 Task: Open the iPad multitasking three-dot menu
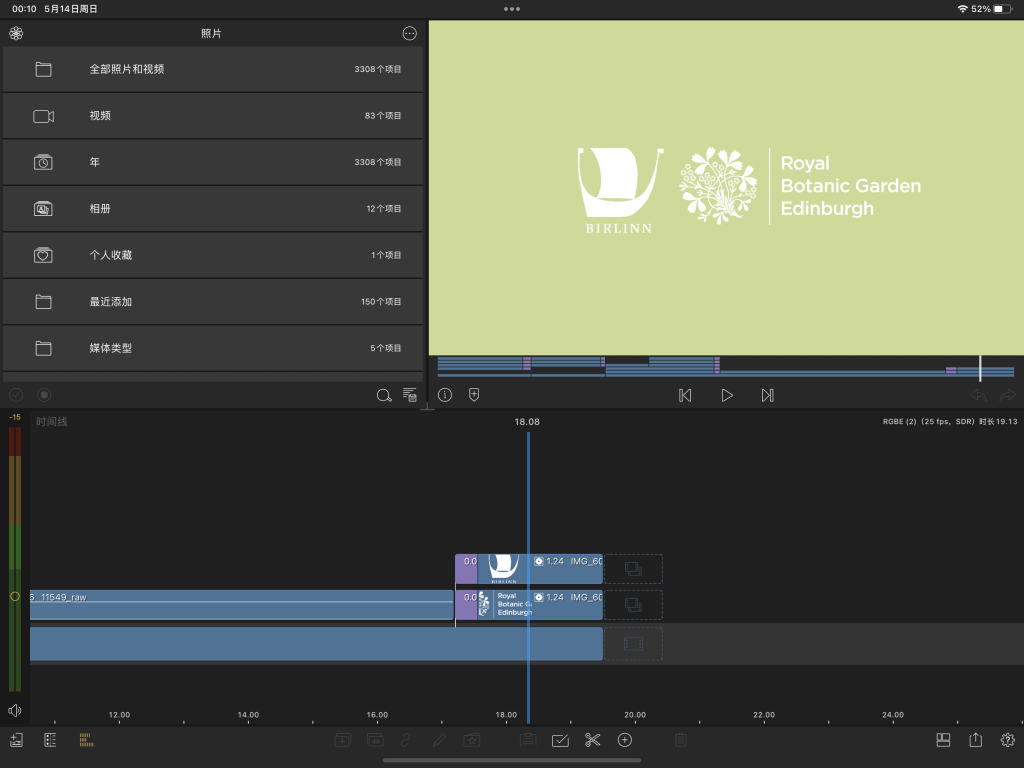512,9
